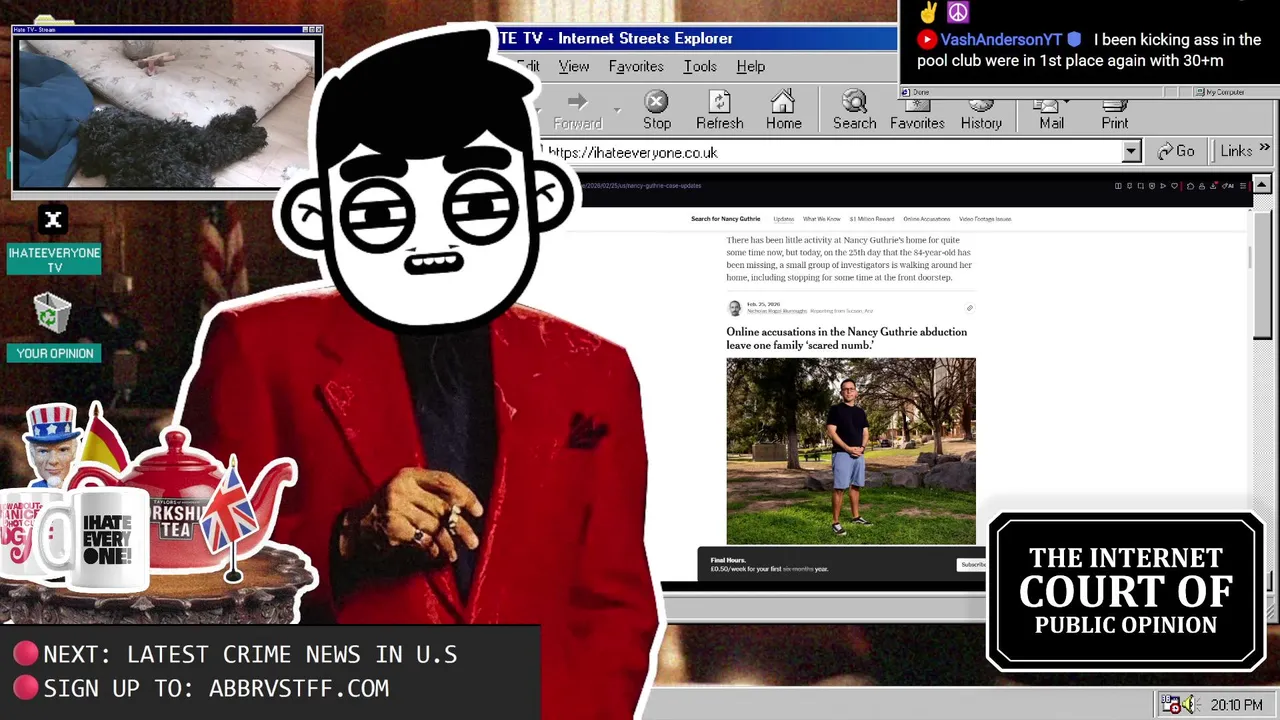Select the What We Know tab
Viewport: 1280px width, 720px height.
[821, 219]
